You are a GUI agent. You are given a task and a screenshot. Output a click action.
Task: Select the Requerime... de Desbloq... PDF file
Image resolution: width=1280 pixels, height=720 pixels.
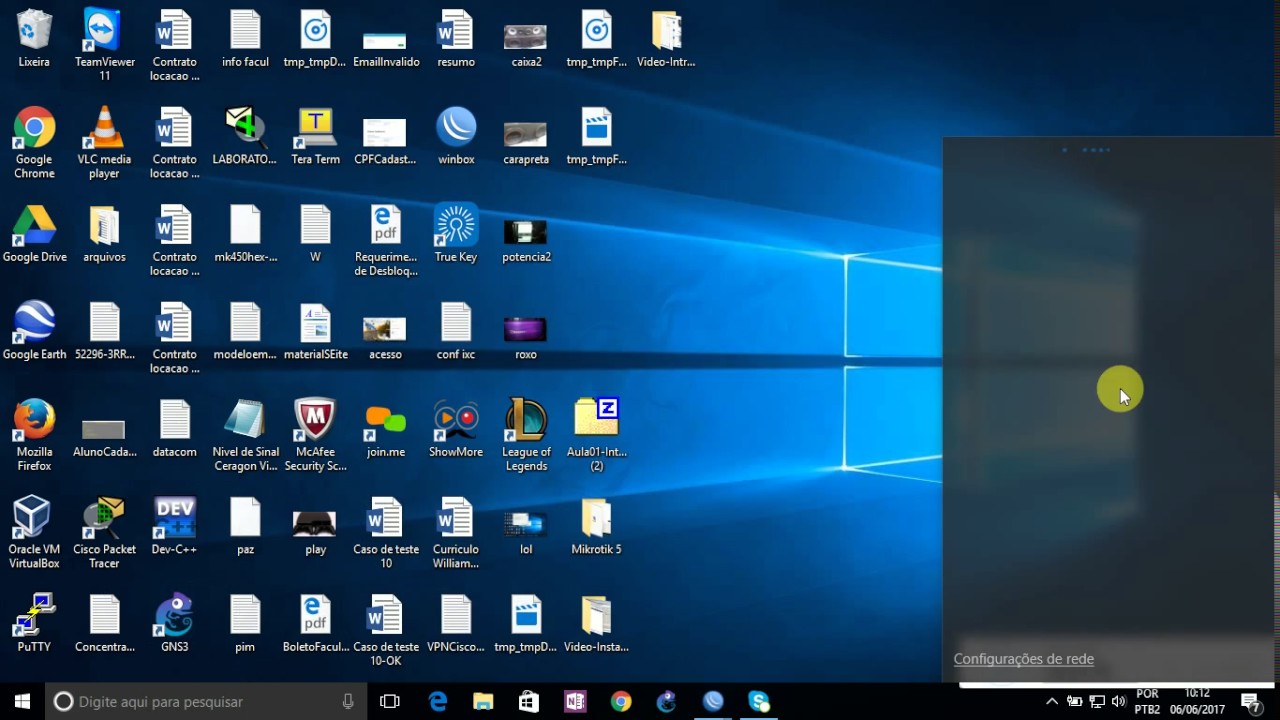[x=385, y=241]
